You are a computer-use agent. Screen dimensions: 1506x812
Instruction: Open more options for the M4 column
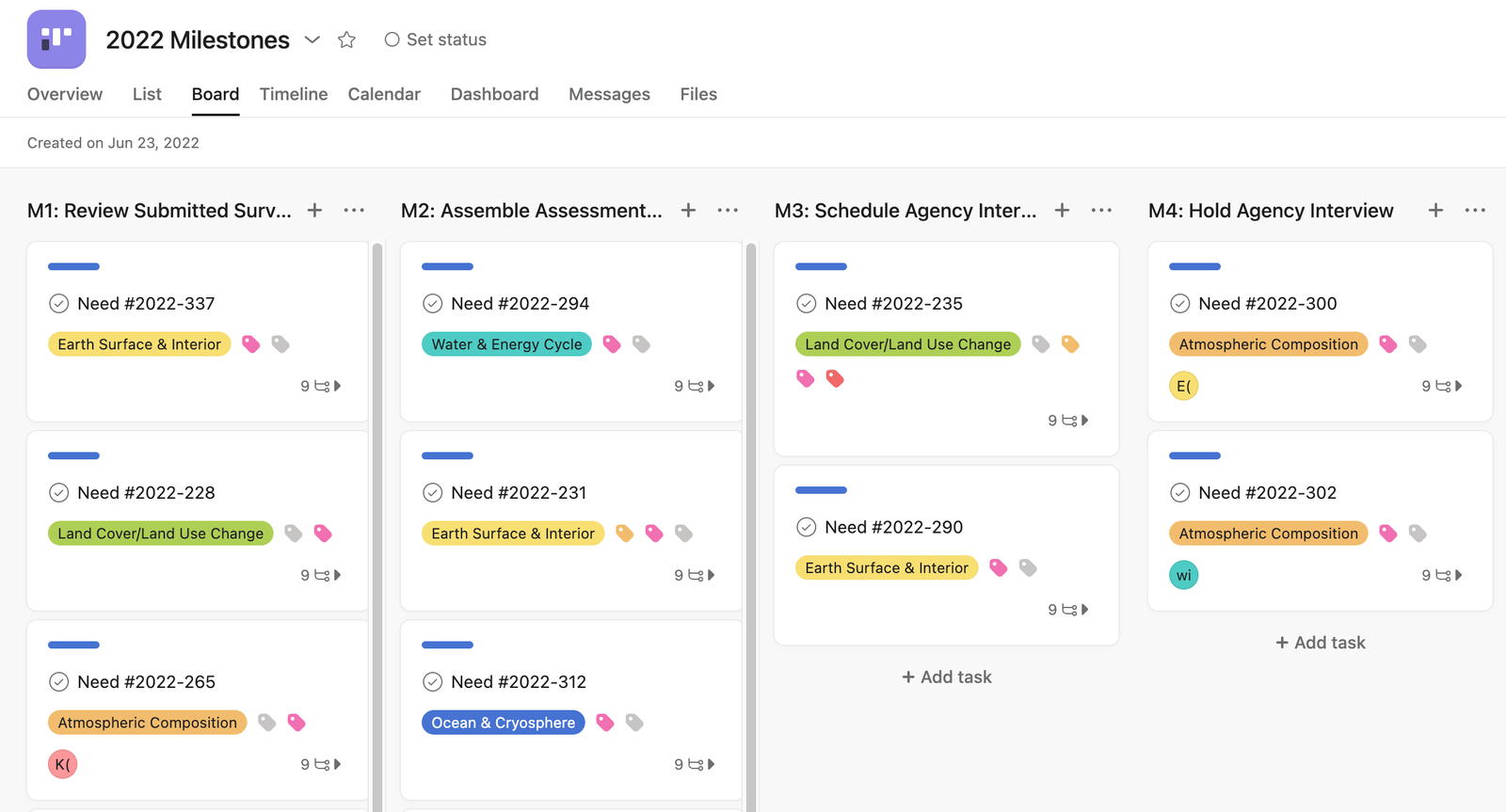click(1475, 211)
